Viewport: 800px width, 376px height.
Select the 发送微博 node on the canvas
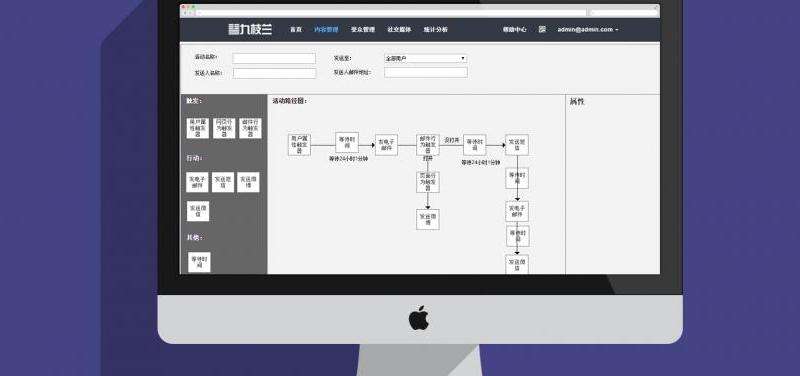[428, 219]
